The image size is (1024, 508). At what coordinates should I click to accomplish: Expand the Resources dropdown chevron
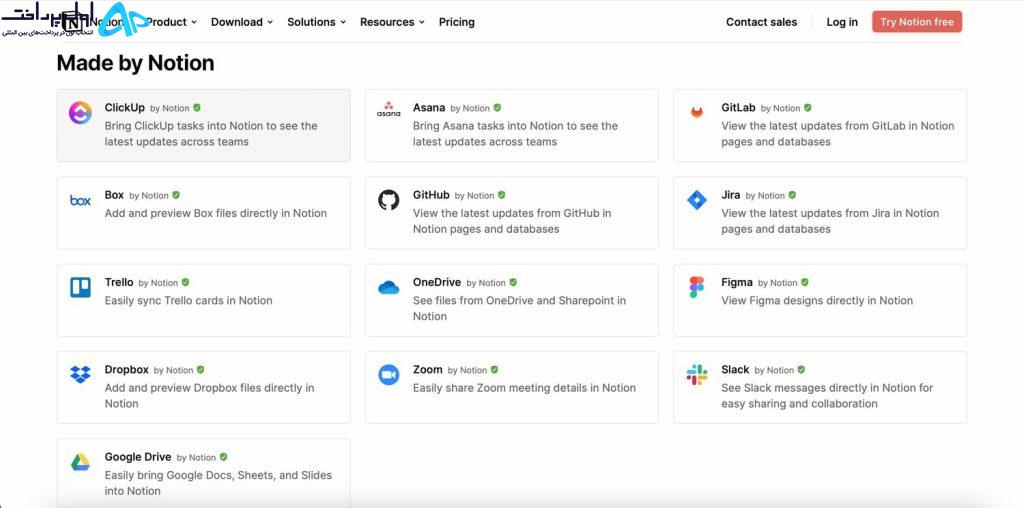(x=422, y=22)
